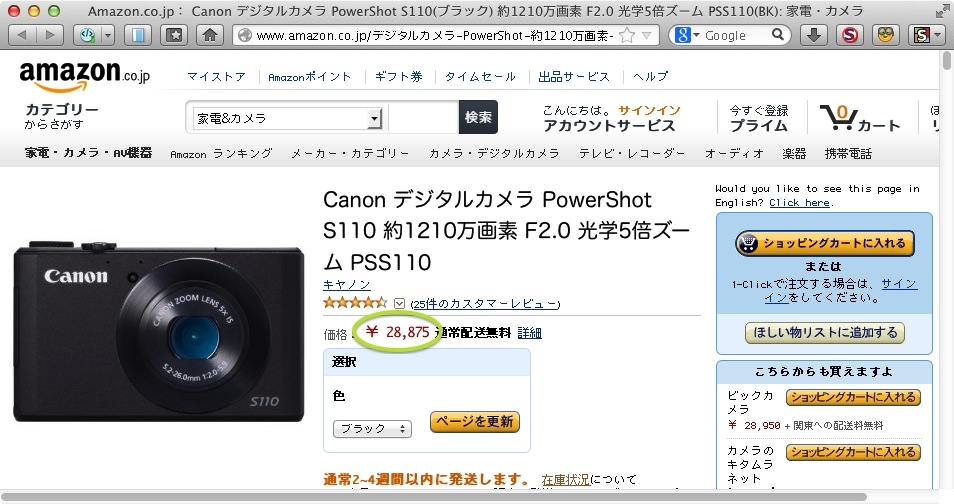Click the 検索 search button
The image size is (954, 504).
point(478,117)
